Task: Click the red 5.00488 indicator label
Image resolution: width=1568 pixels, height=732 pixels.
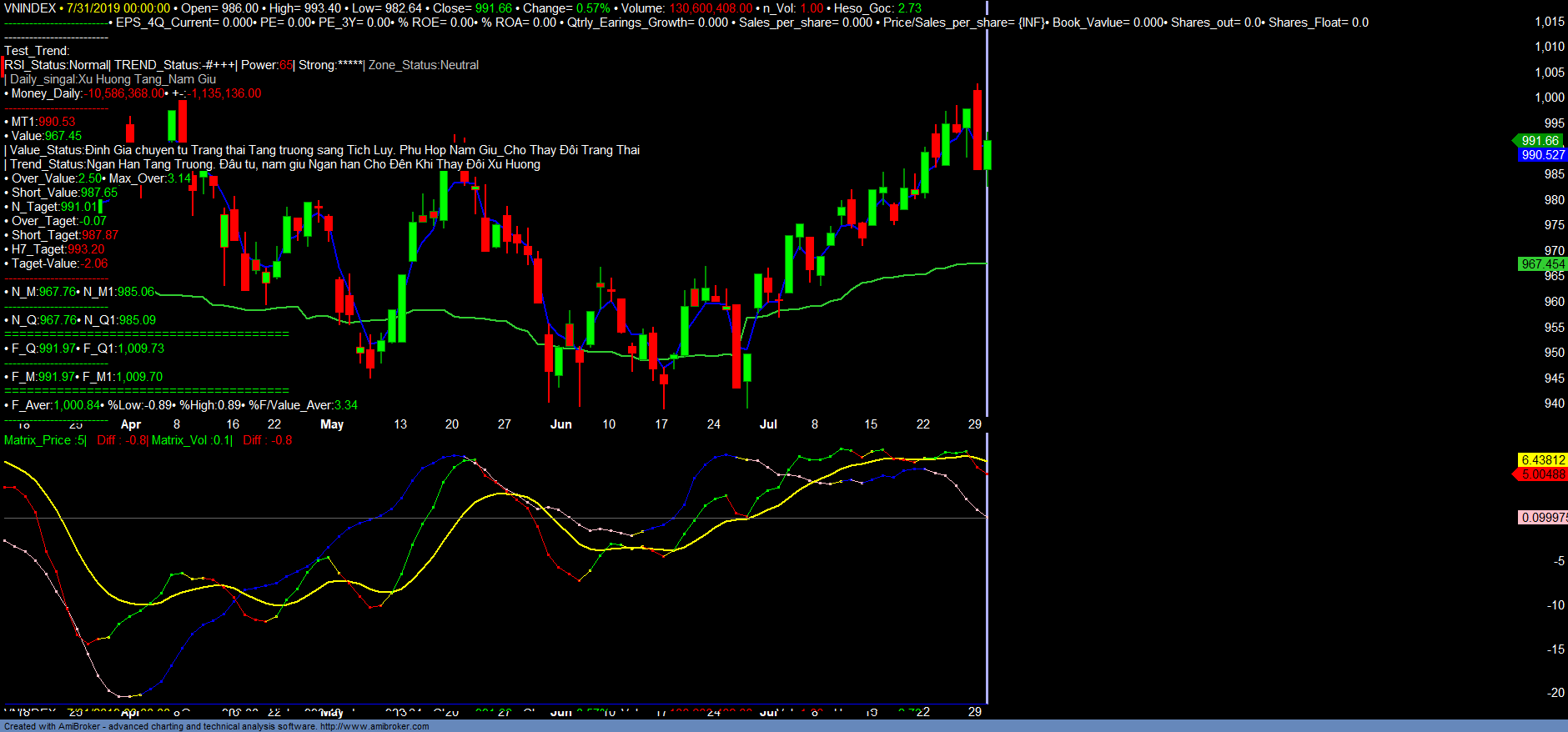Action: (1542, 474)
